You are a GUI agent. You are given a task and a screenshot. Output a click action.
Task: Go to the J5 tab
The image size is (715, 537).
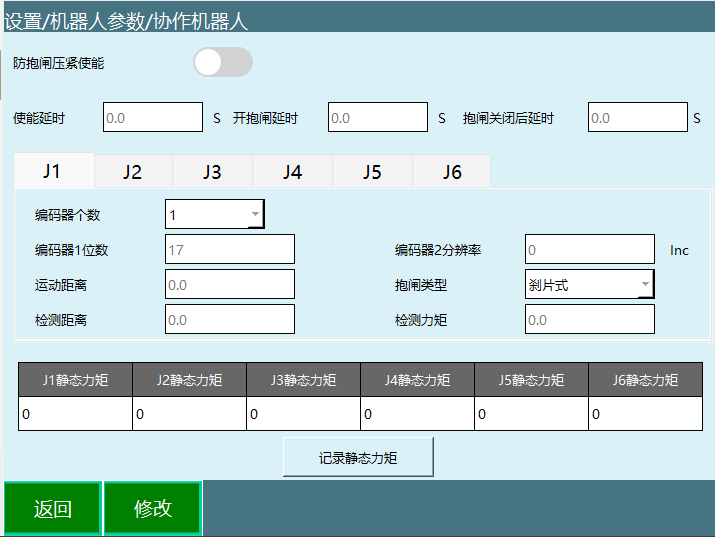coord(372,172)
